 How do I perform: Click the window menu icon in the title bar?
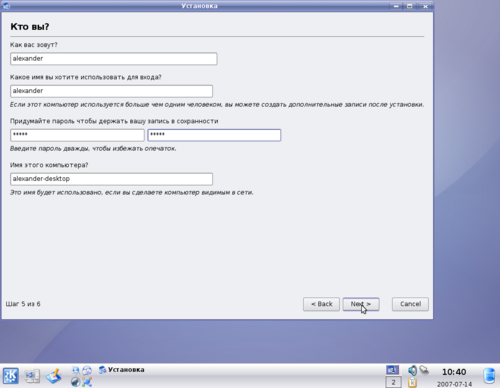click(6, 6)
